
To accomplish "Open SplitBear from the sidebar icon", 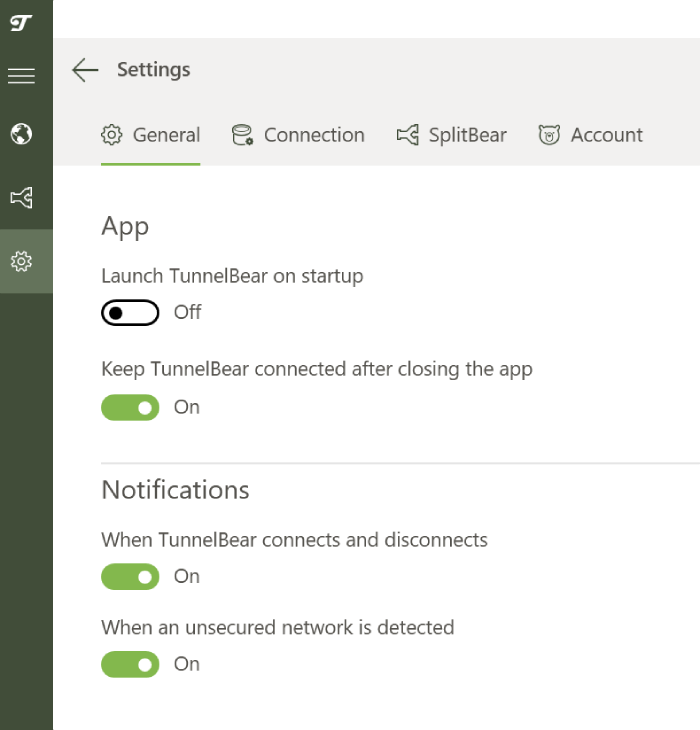I will tap(21, 198).
